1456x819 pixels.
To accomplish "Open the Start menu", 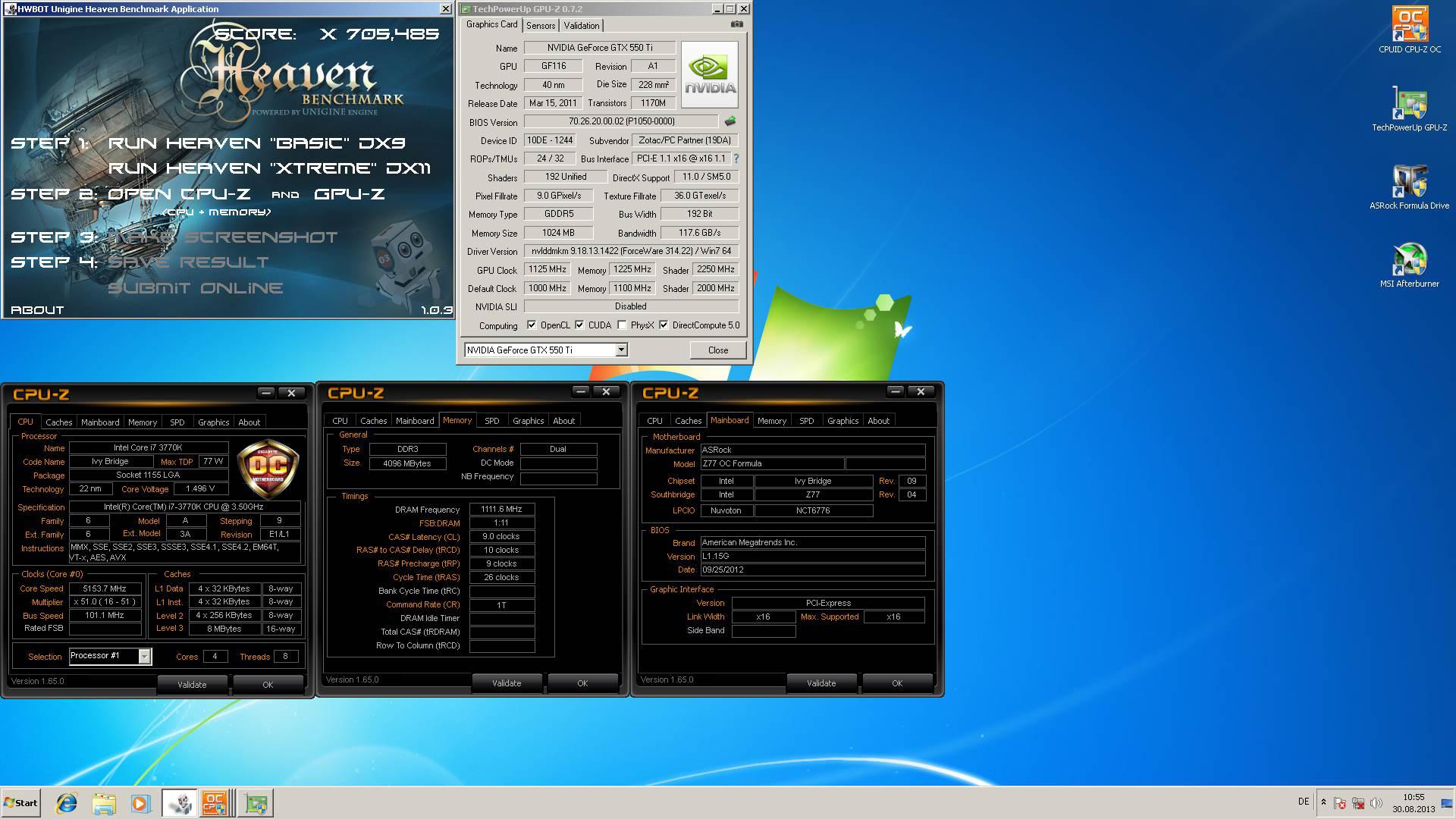I will click(20, 803).
